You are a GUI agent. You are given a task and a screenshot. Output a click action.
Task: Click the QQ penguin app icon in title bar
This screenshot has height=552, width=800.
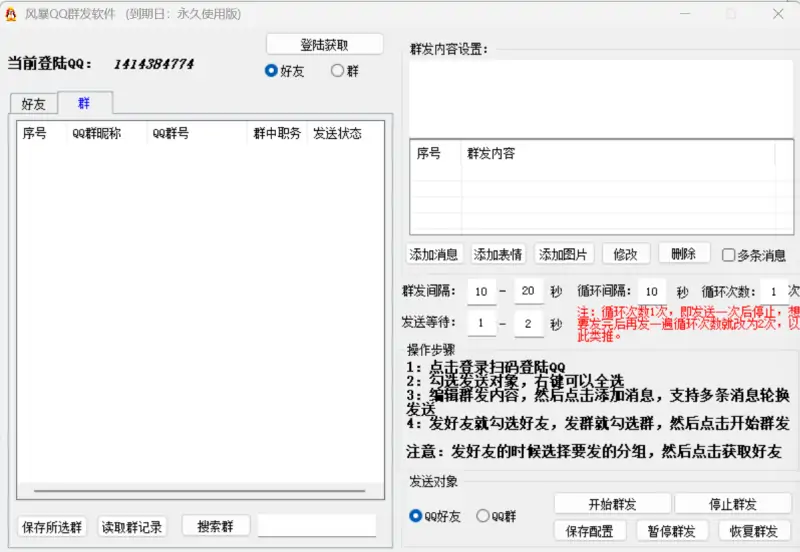click(11, 14)
